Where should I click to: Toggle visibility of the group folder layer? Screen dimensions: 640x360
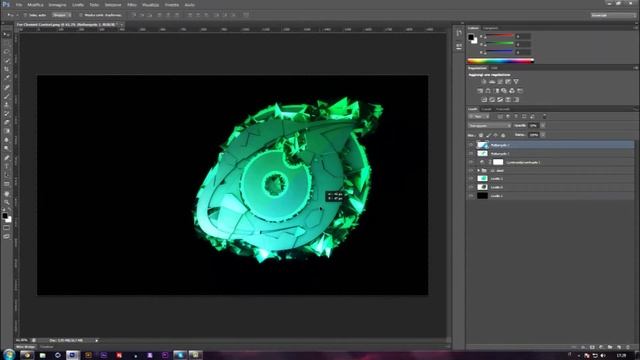tap(471, 171)
